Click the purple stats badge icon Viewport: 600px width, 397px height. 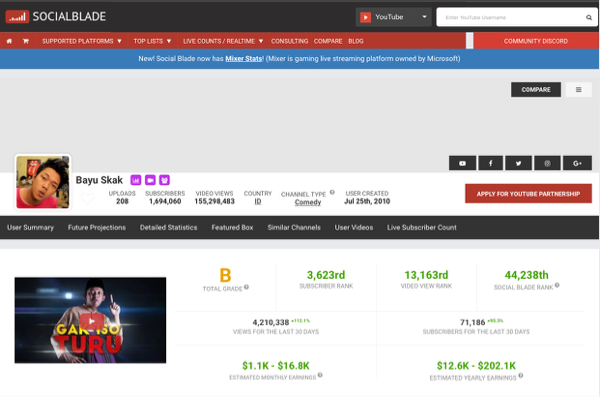click(136, 180)
